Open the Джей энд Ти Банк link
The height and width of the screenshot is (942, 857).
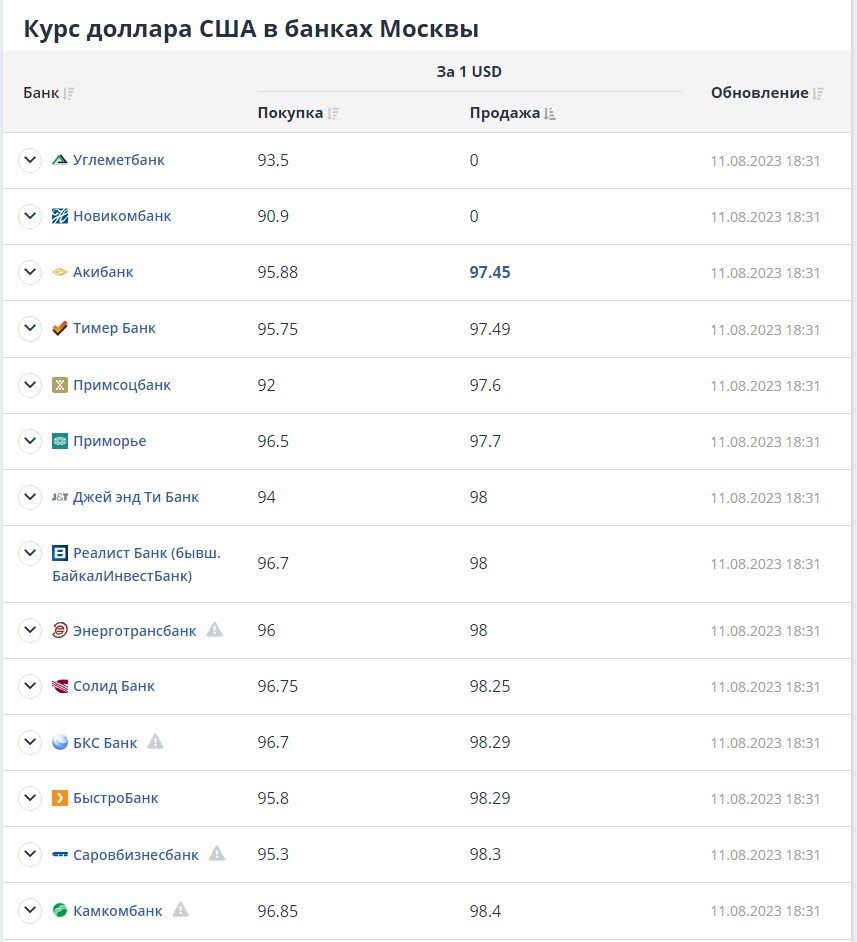pyautogui.click(x=135, y=497)
